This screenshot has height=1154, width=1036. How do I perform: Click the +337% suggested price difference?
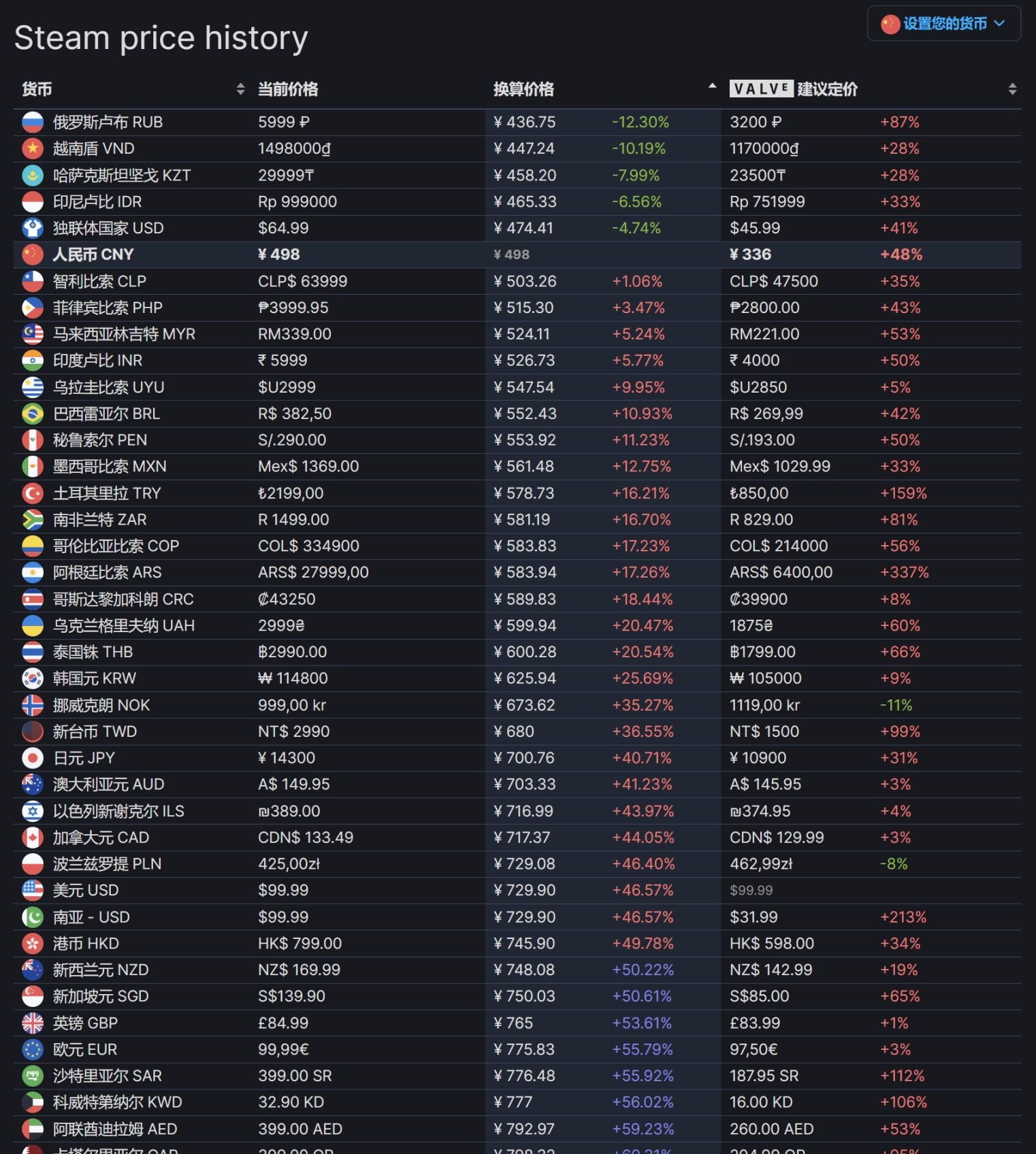(905, 573)
